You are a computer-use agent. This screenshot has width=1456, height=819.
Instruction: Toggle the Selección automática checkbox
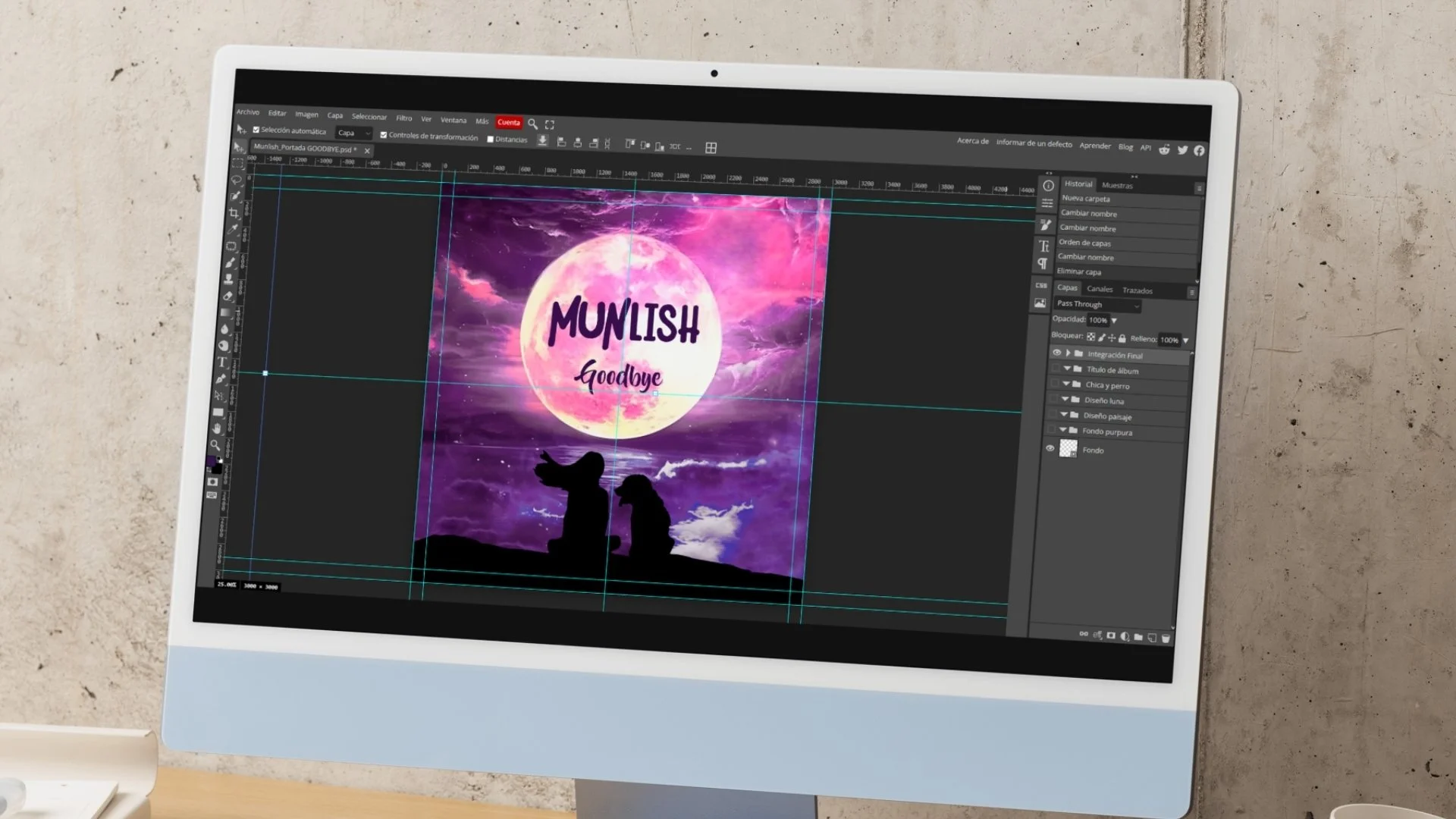256,130
